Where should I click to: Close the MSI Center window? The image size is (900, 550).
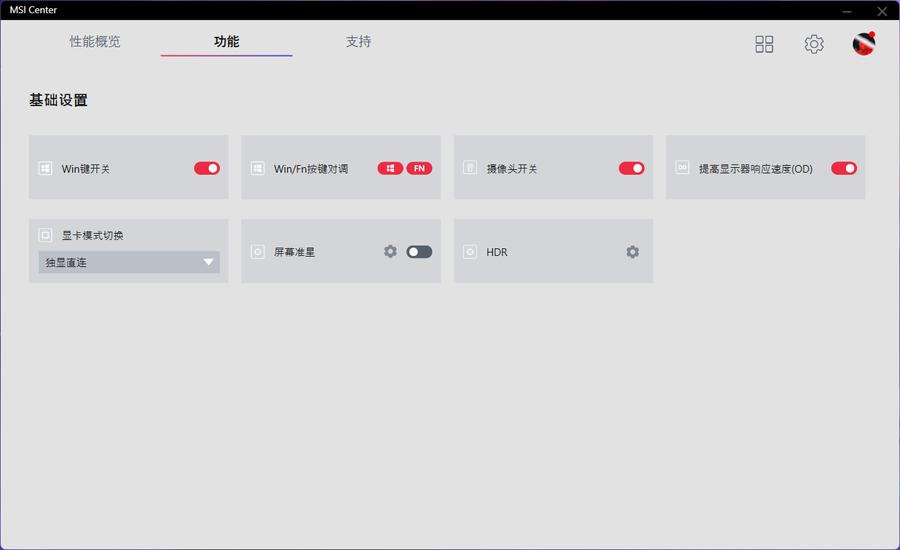pyautogui.click(x=882, y=11)
